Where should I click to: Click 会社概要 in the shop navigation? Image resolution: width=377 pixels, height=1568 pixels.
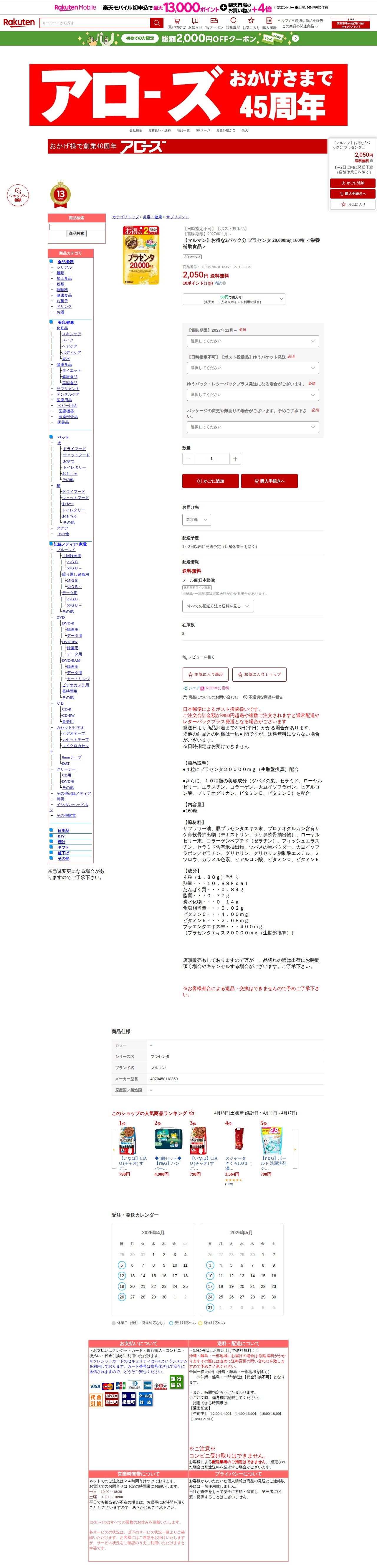(x=136, y=130)
